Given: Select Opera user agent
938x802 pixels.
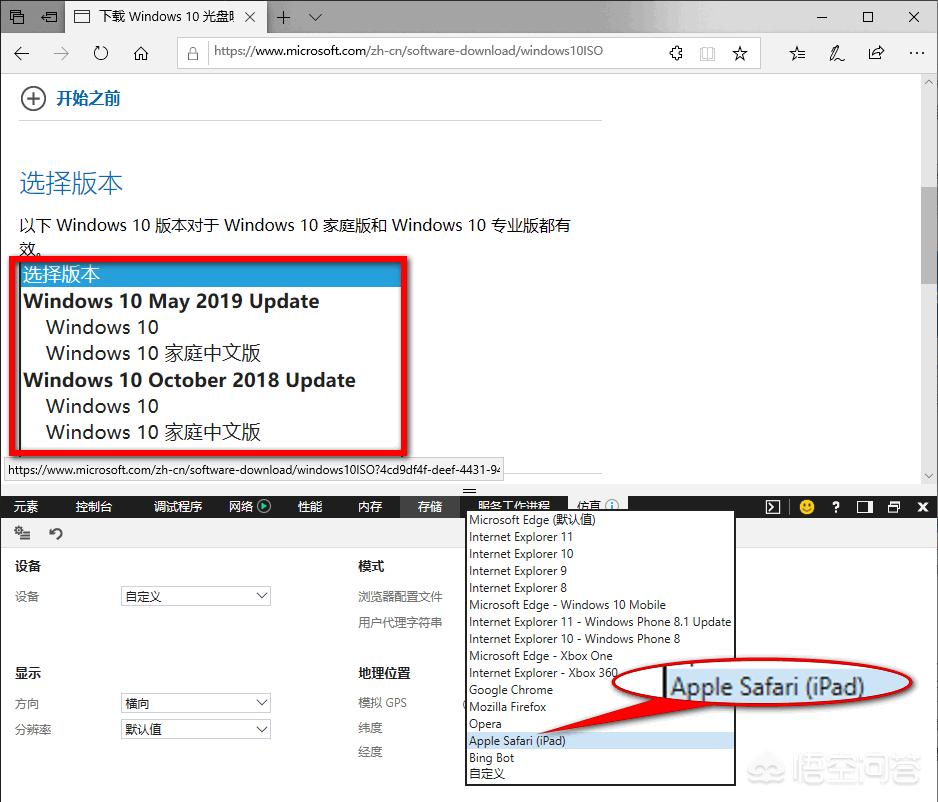Looking at the screenshot, I should pyautogui.click(x=485, y=724).
